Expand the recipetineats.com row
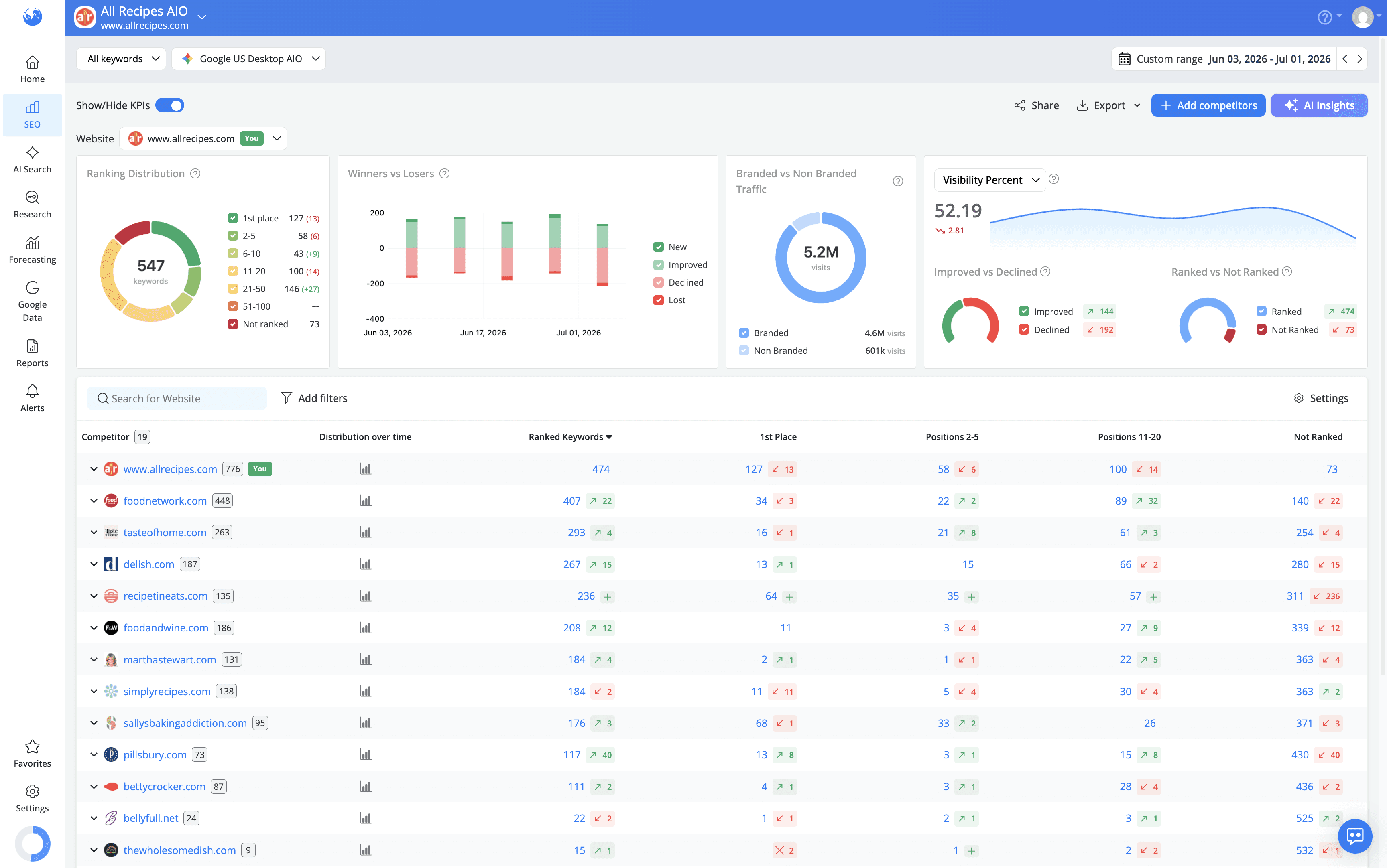 coord(94,596)
